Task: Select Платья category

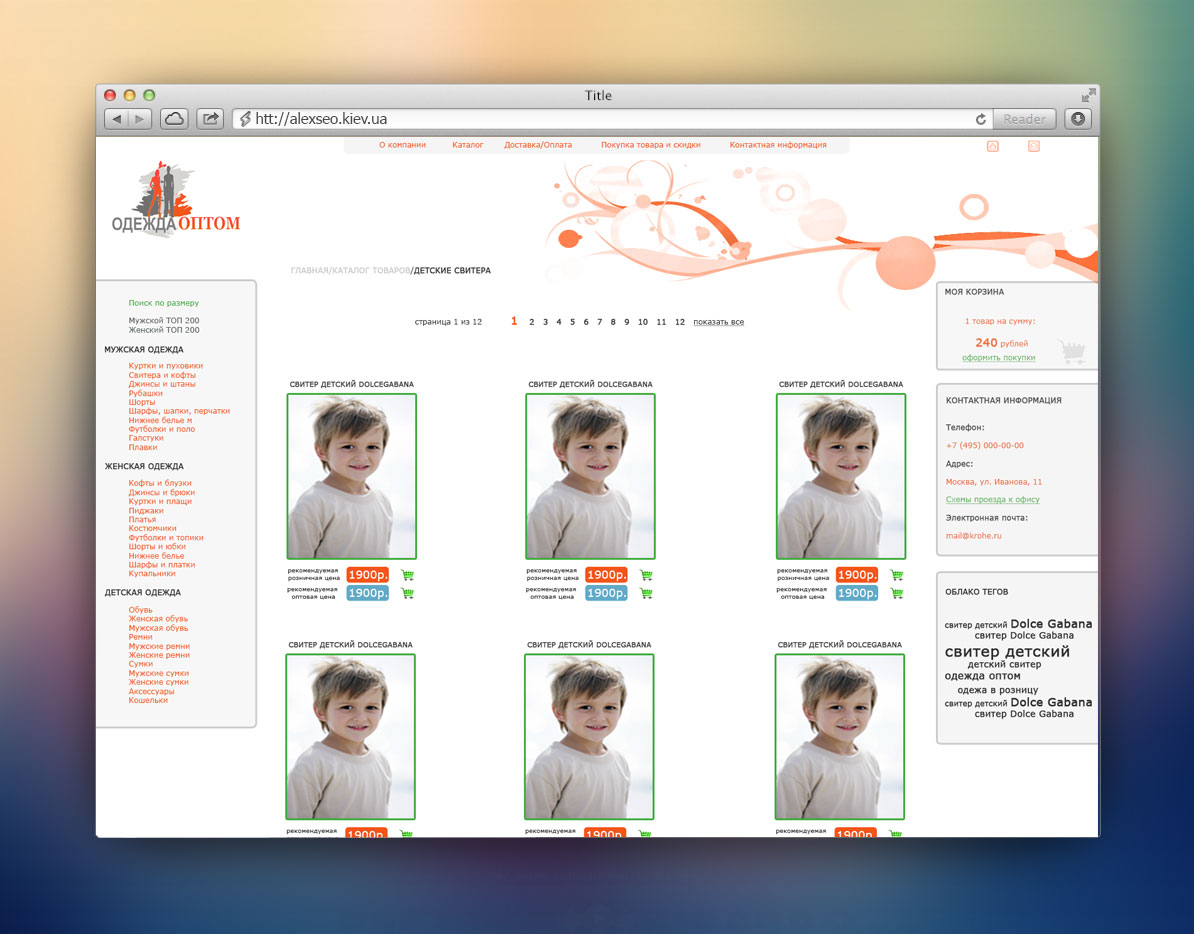Action: (x=142, y=519)
